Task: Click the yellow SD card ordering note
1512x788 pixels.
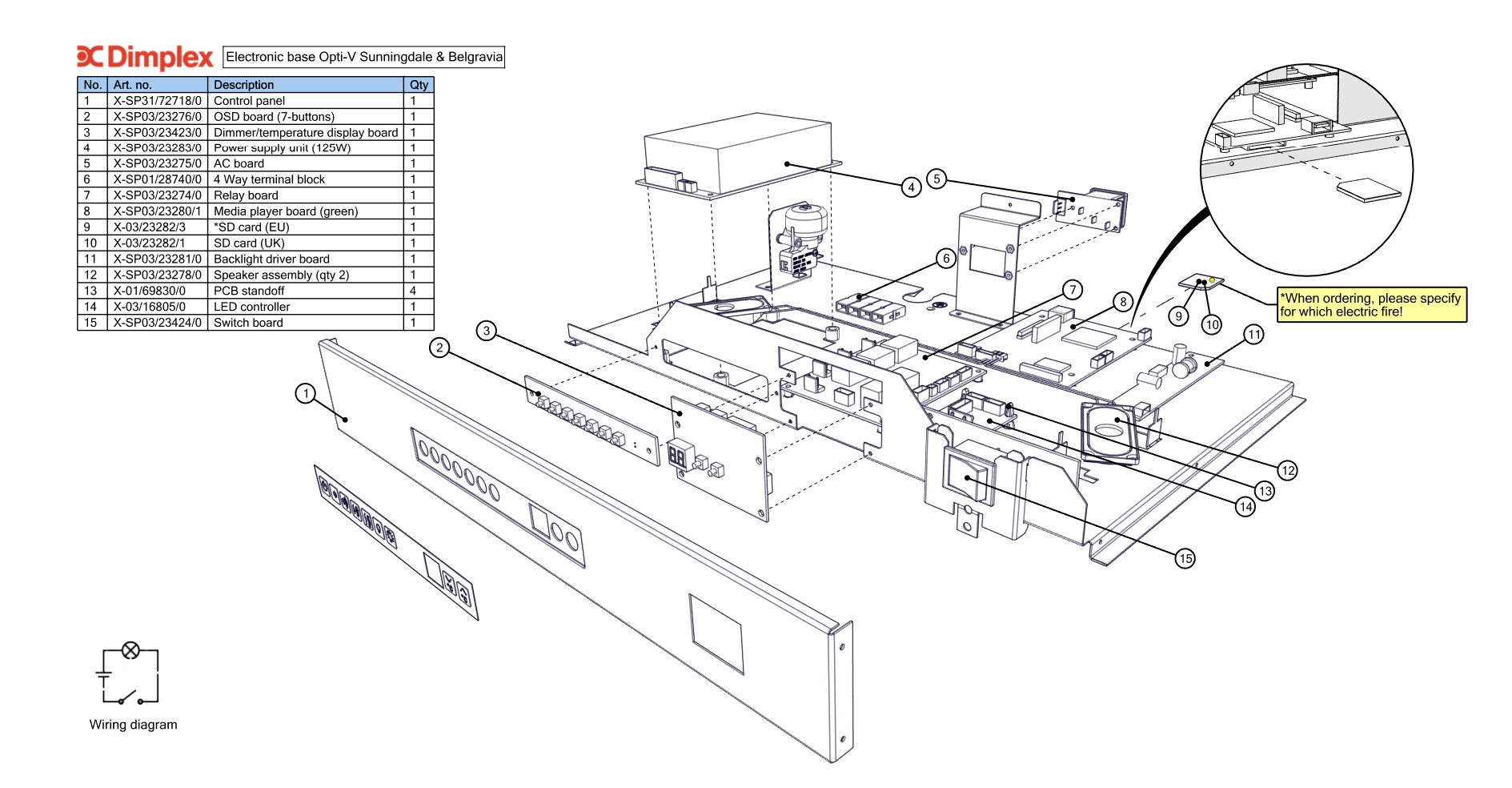Action: pyautogui.click(x=1371, y=305)
